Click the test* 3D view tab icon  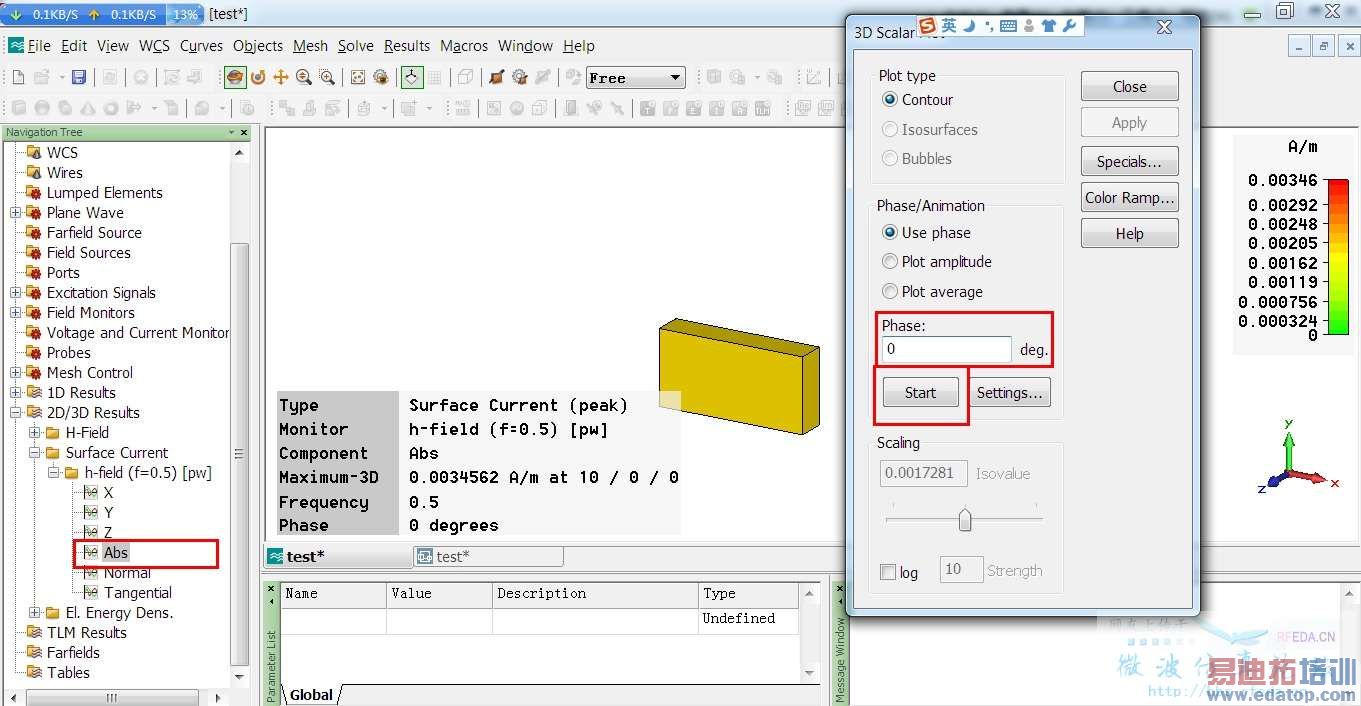pyautogui.click(x=275, y=556)
